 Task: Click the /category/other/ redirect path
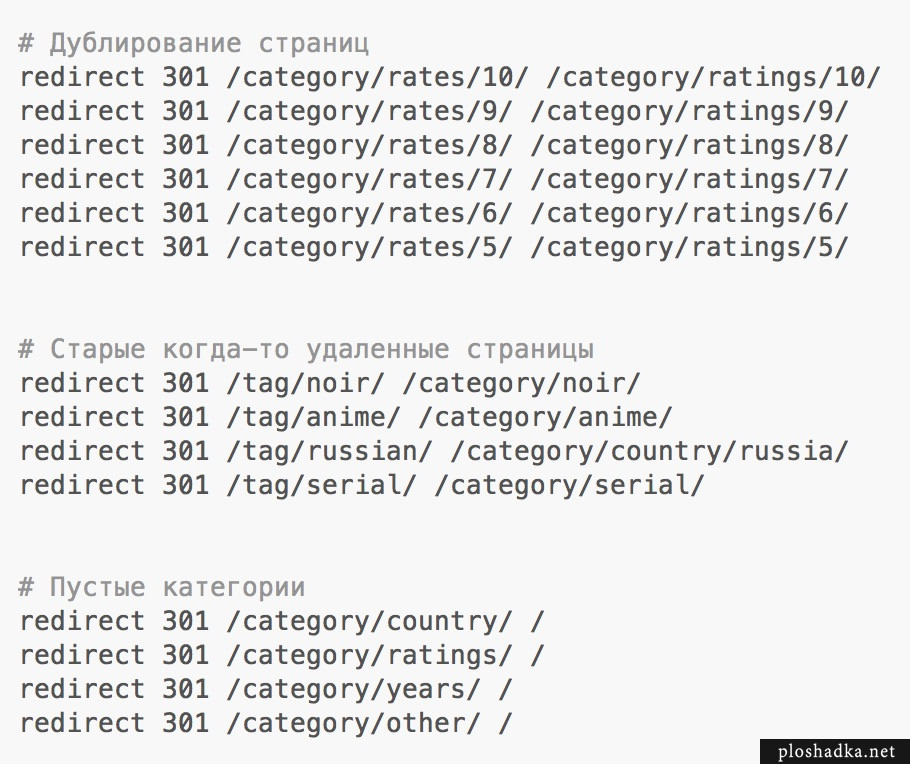point(353,724)
